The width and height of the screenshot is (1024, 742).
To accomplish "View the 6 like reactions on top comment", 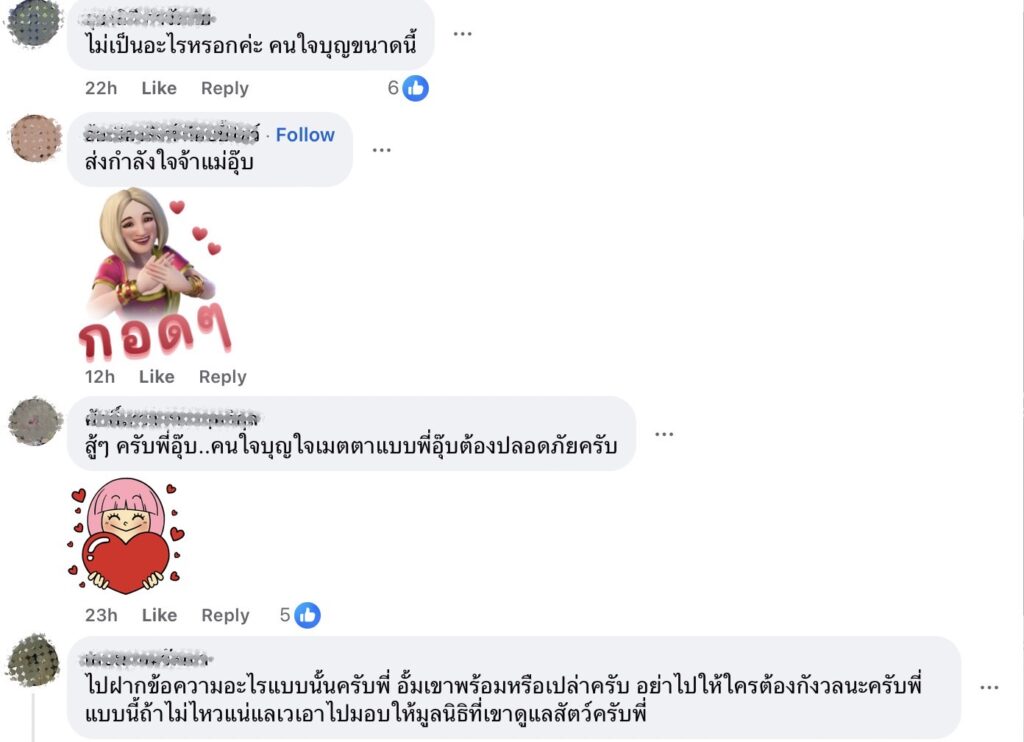I will pyautogui.click(x=408, y=88).
